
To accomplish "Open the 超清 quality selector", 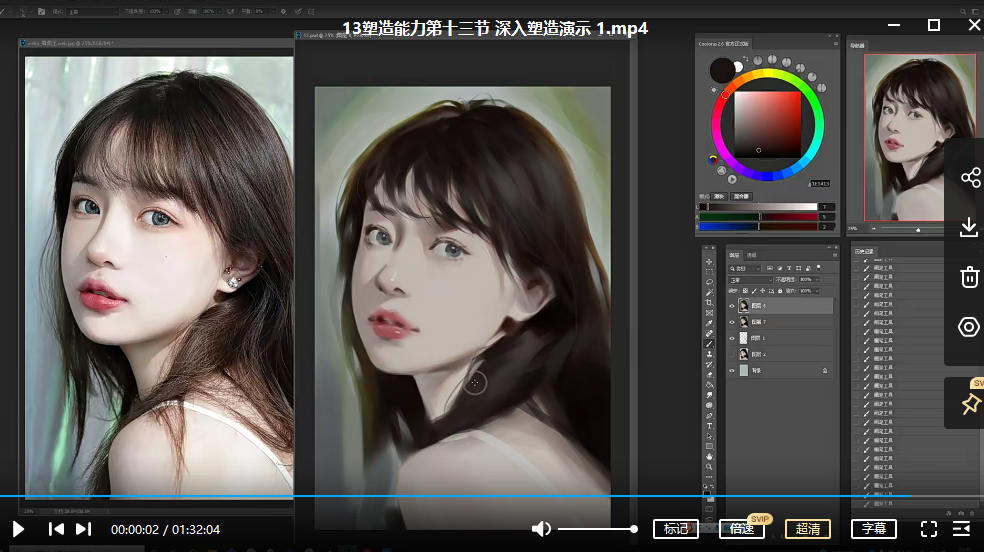I will click(x=808, y=529).
